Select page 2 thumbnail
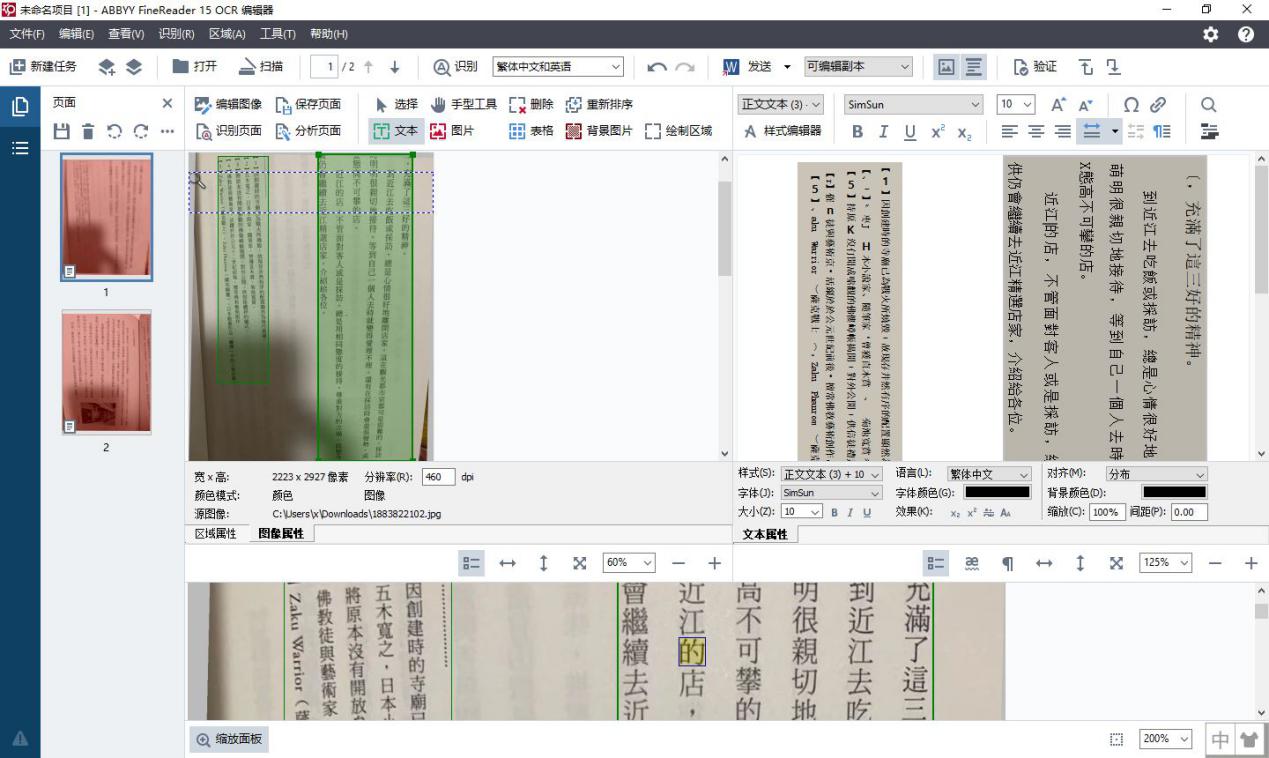The height and width of the screenshot is (758, 1269). 106,372
